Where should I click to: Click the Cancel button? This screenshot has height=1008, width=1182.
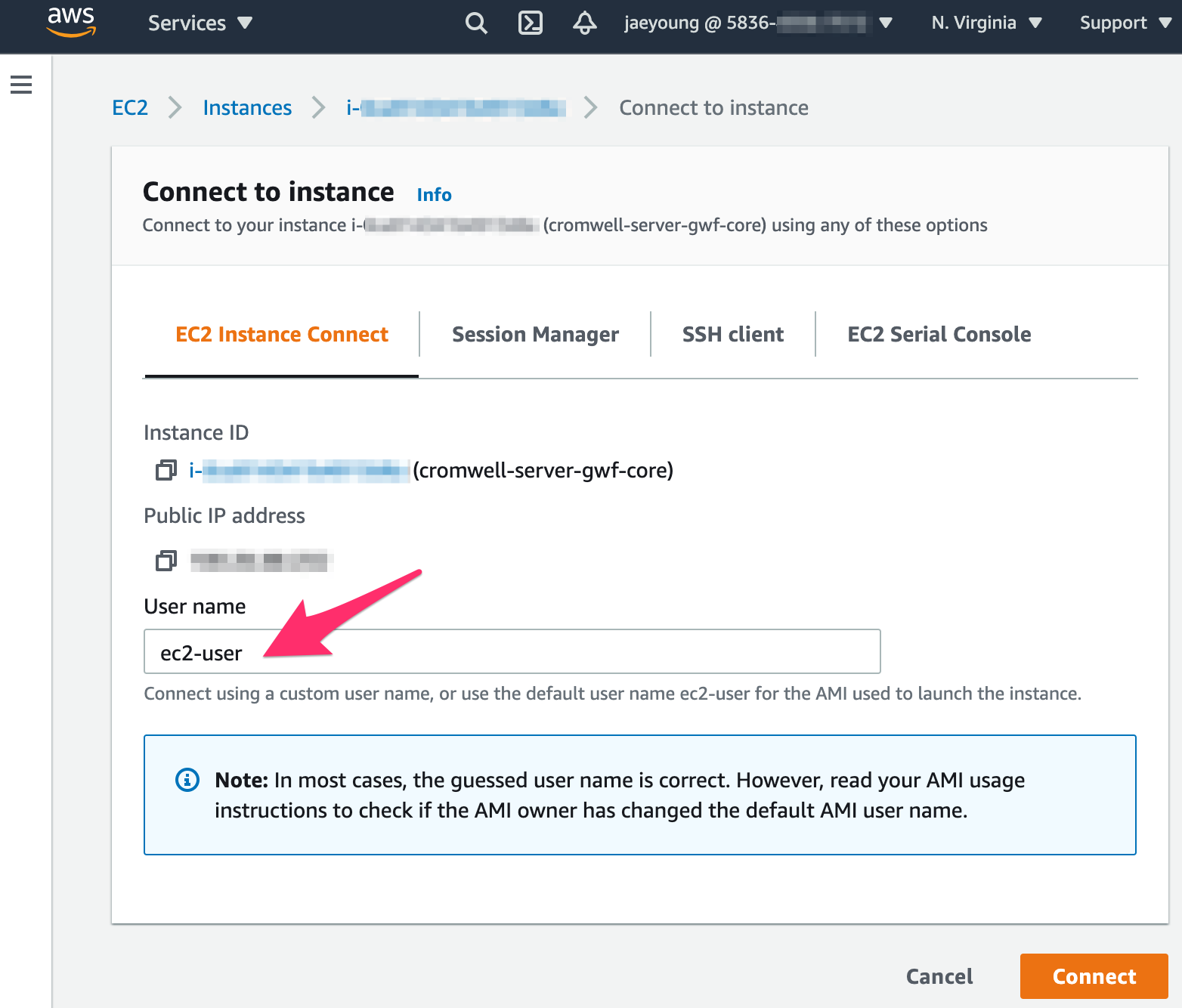coord(939,976)
